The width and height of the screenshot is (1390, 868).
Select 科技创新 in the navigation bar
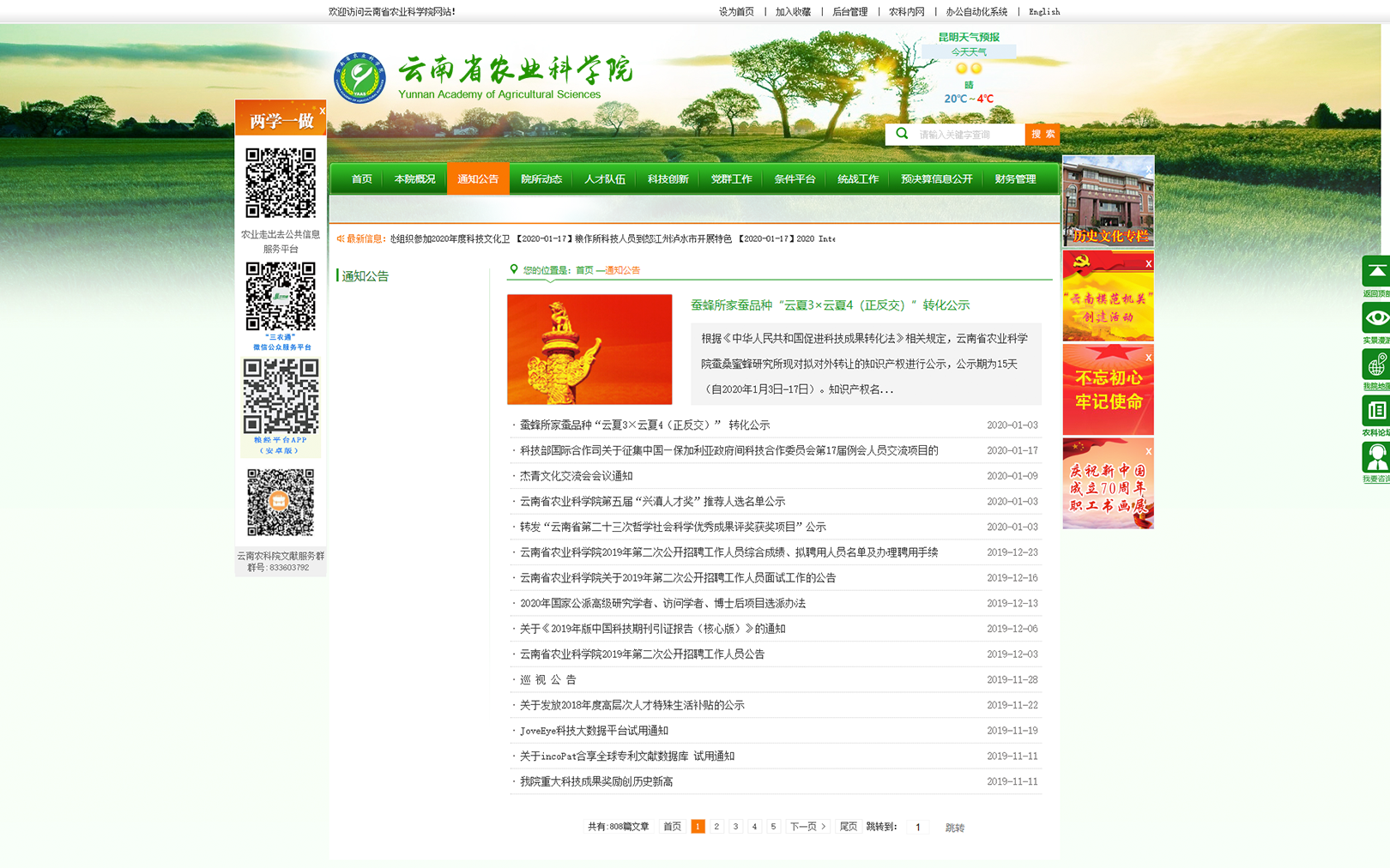[668, 179]
